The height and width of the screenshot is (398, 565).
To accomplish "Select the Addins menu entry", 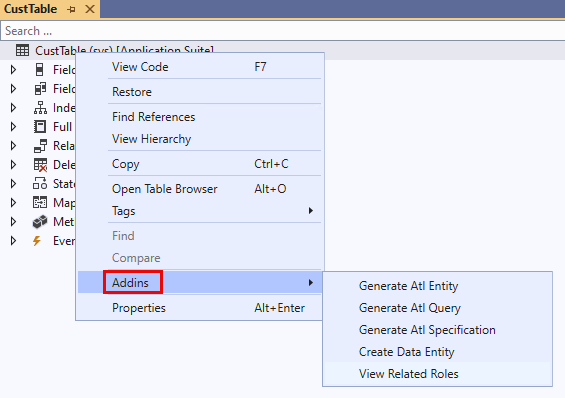I will [x=200, y=282].
